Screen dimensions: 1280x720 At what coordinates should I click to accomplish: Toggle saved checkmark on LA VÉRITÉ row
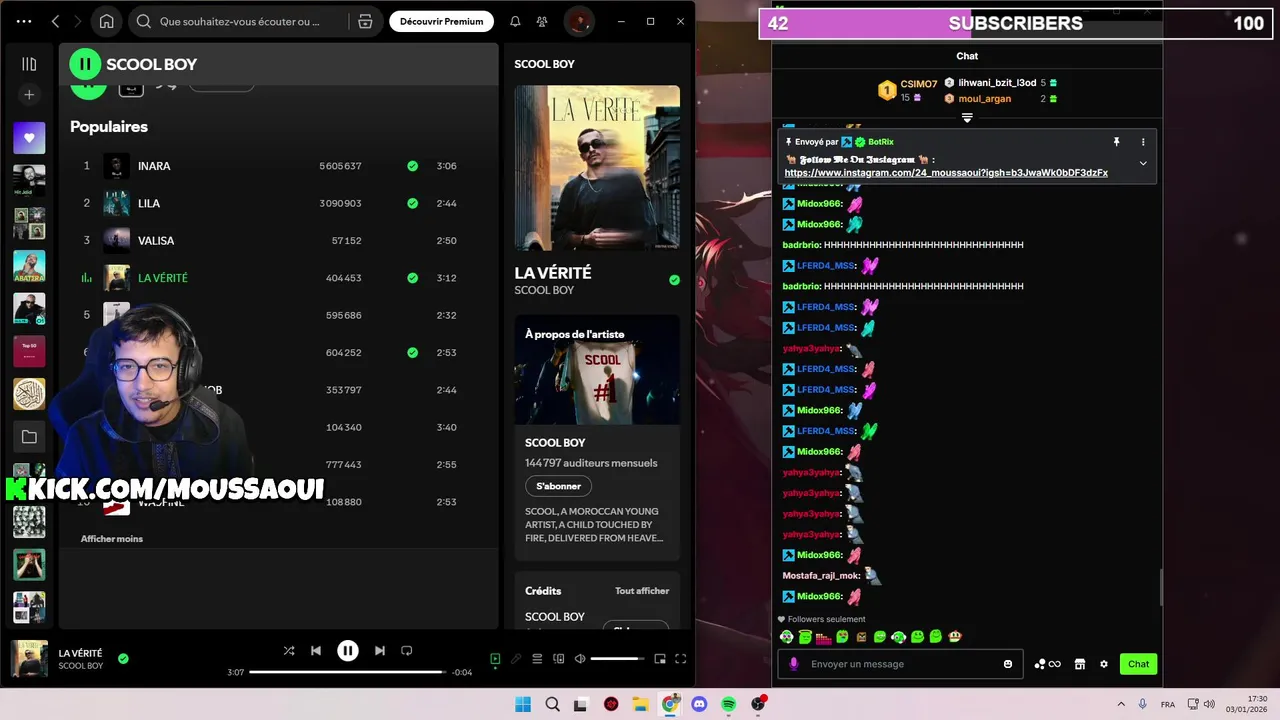point(412,278)
